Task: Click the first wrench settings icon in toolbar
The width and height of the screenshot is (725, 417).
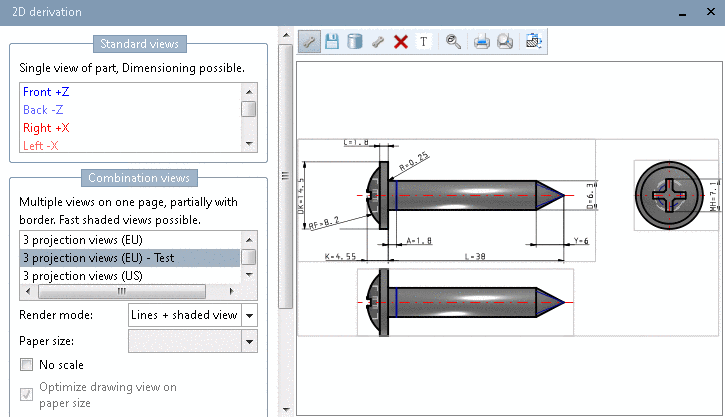Action: (310, 42)
